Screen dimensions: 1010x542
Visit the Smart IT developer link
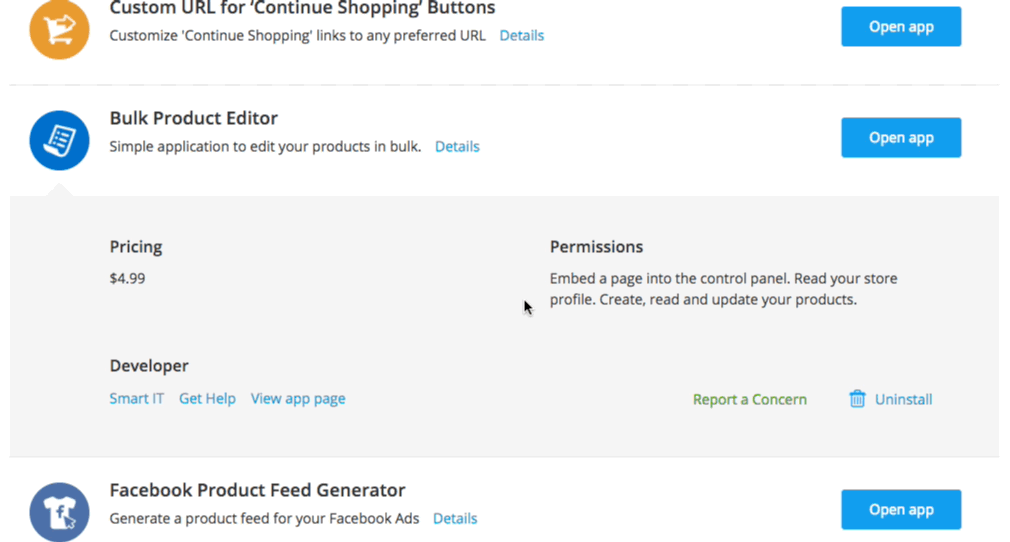pos(137,398)
